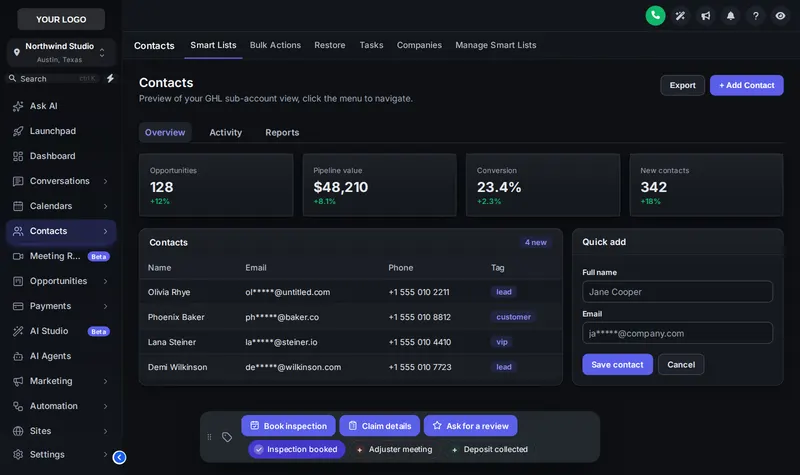Click the location pin icon beside Northwind Studio

(x=17, y=52)
